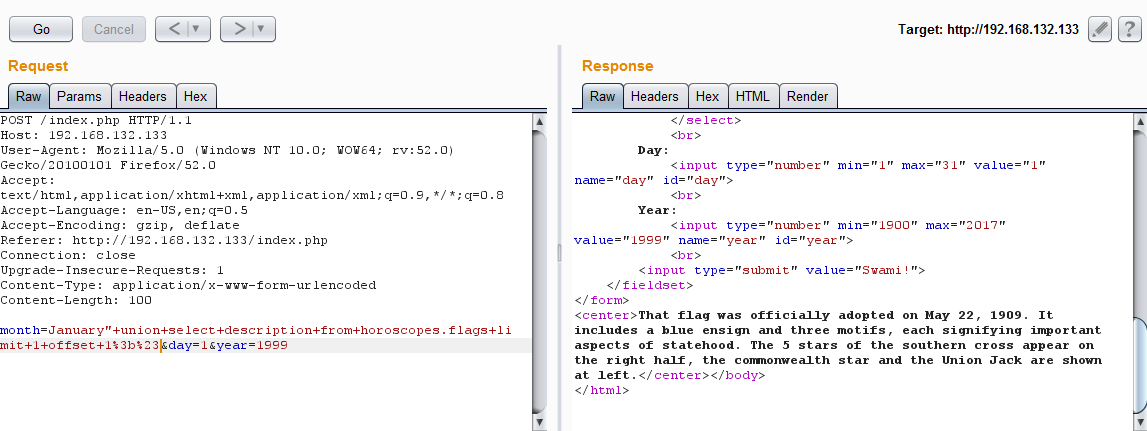Select the Response Raw tab
Image resolution: width=1147 pixels, height=431 pixels.
click(x=603, y=97)
